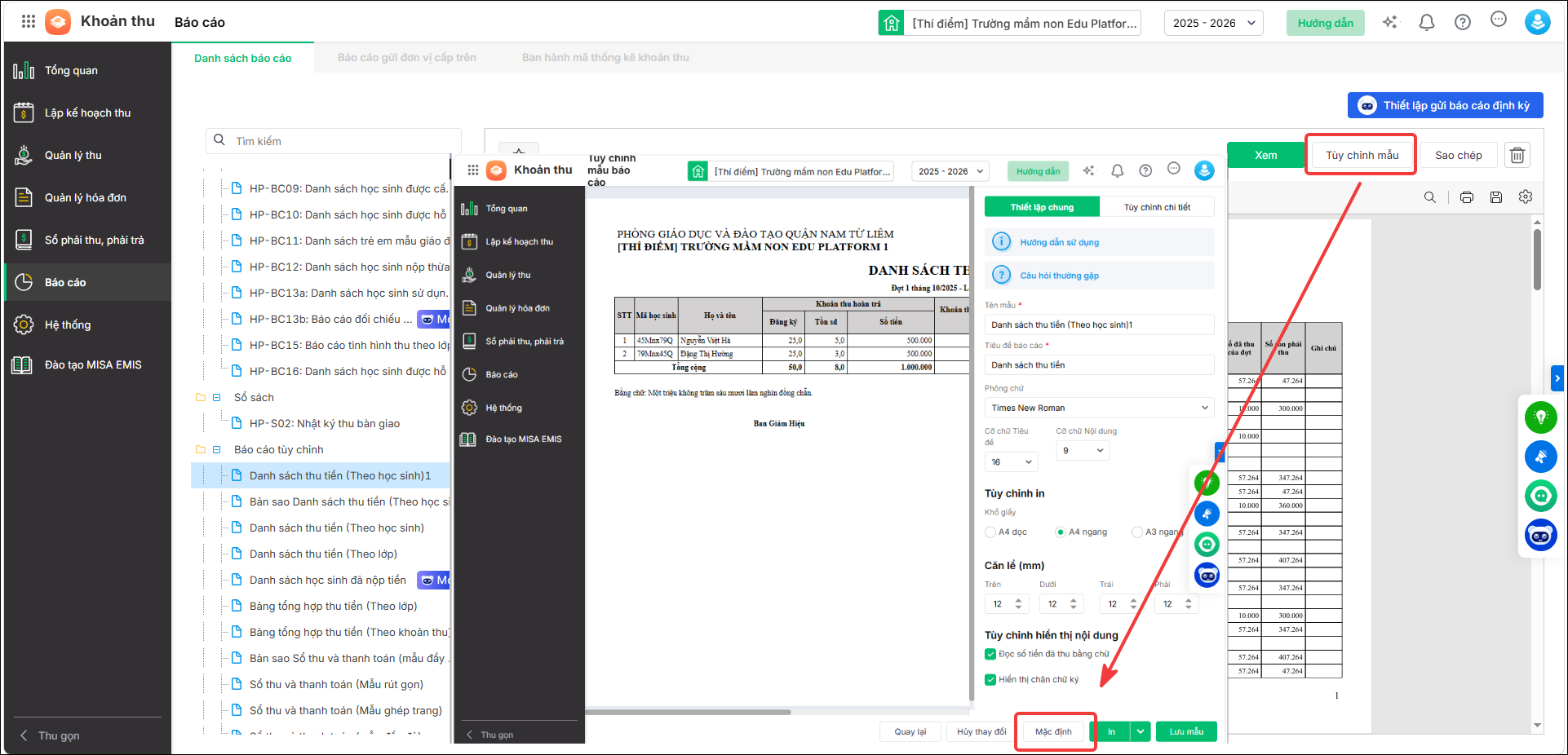Screen dimensions: 1568x755
Task: Open the school selector in the main header
Action: click(1009, 23)
